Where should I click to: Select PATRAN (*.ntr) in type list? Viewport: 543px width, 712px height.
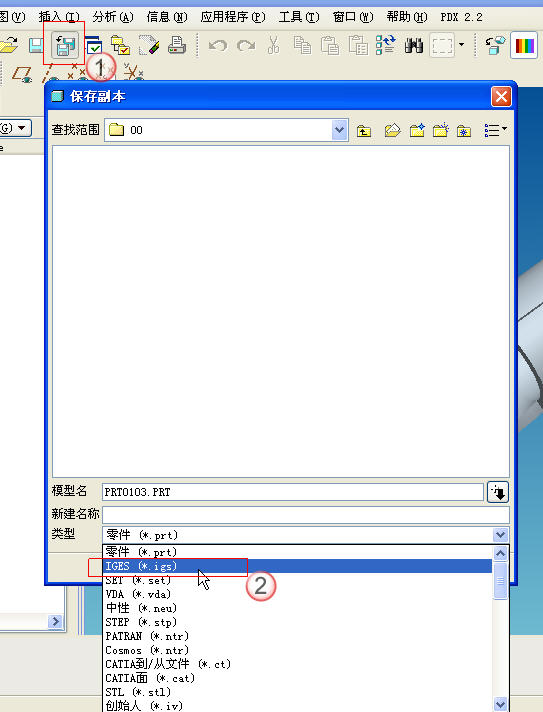[298, 636]
